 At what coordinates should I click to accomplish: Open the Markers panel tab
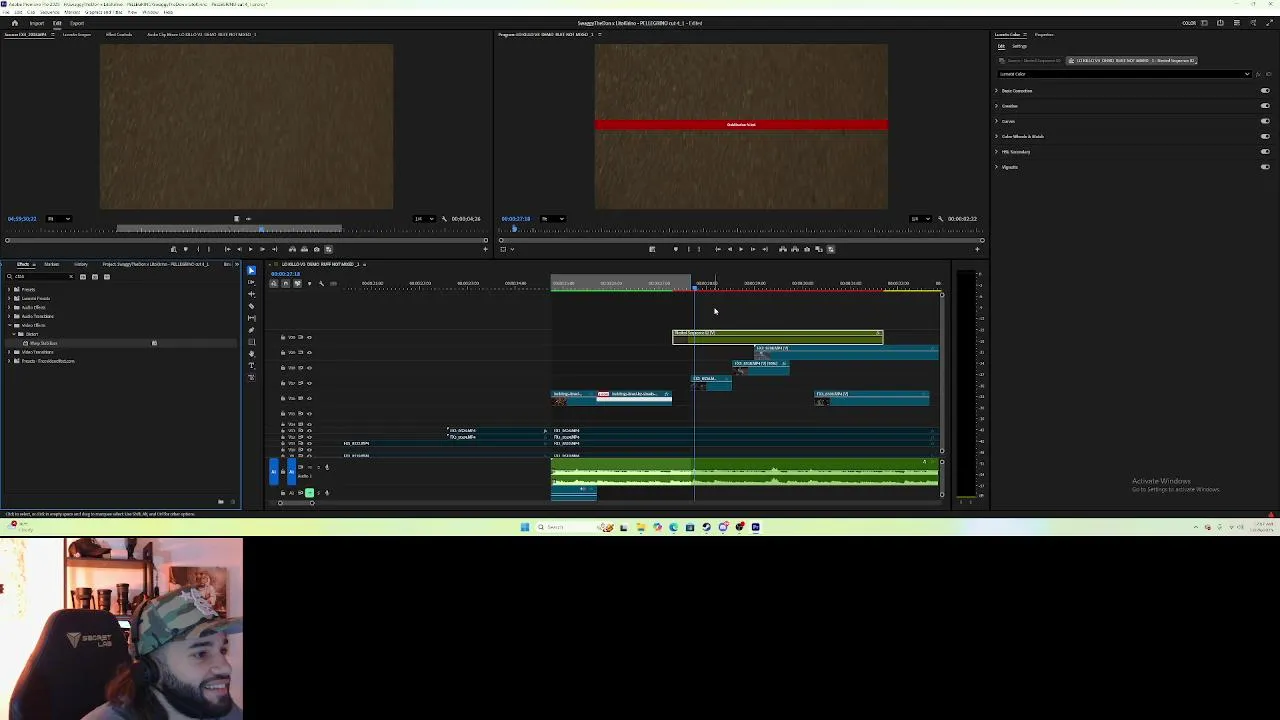point(51,264)
